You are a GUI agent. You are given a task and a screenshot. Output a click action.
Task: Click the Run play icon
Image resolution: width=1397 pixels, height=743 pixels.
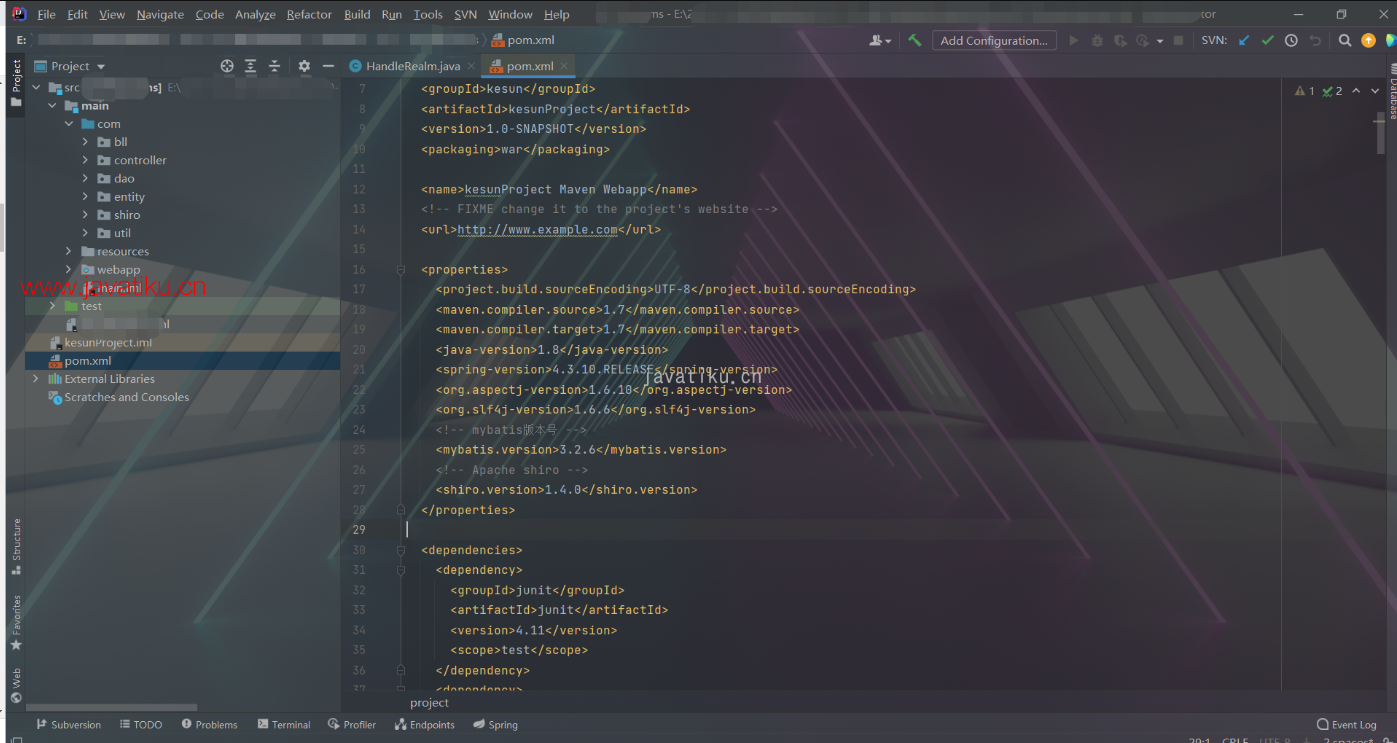[x=1074, y=40]
